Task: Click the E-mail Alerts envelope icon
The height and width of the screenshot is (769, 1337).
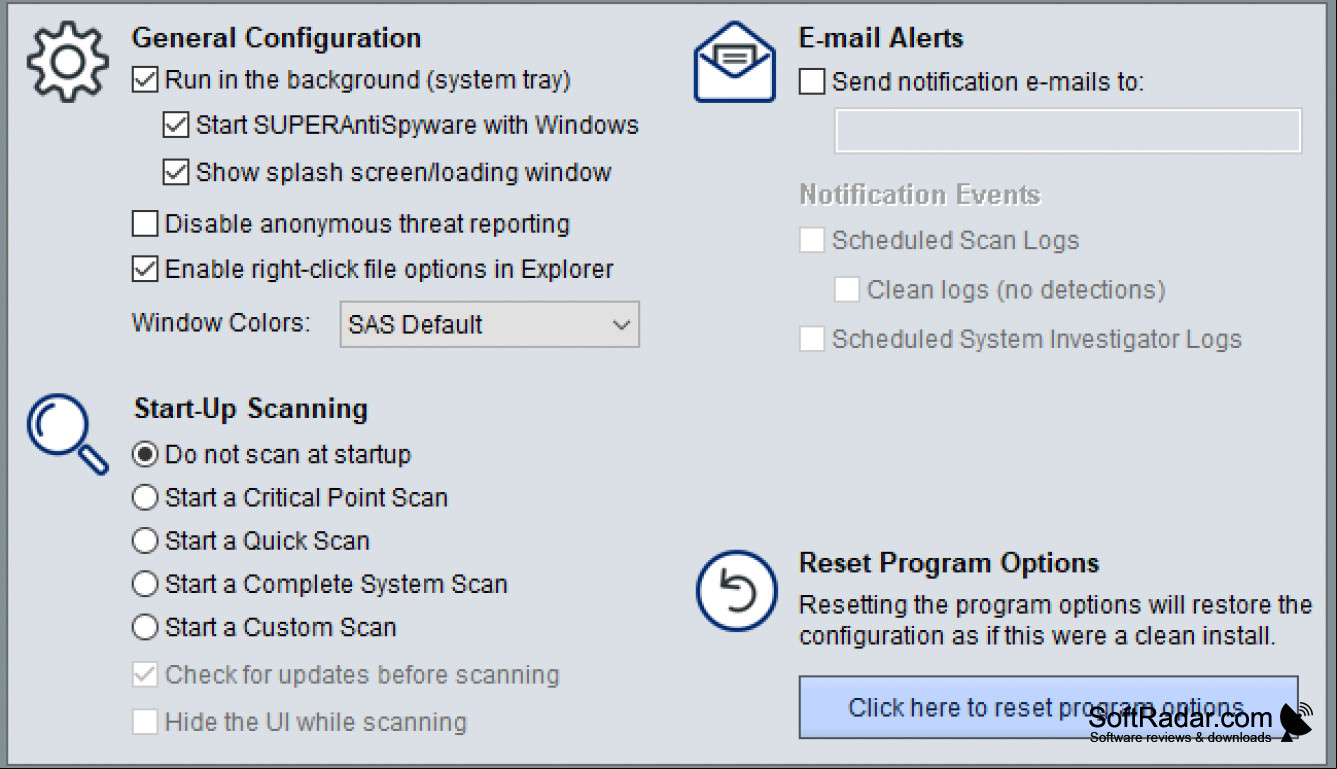Action: (735, 62)
